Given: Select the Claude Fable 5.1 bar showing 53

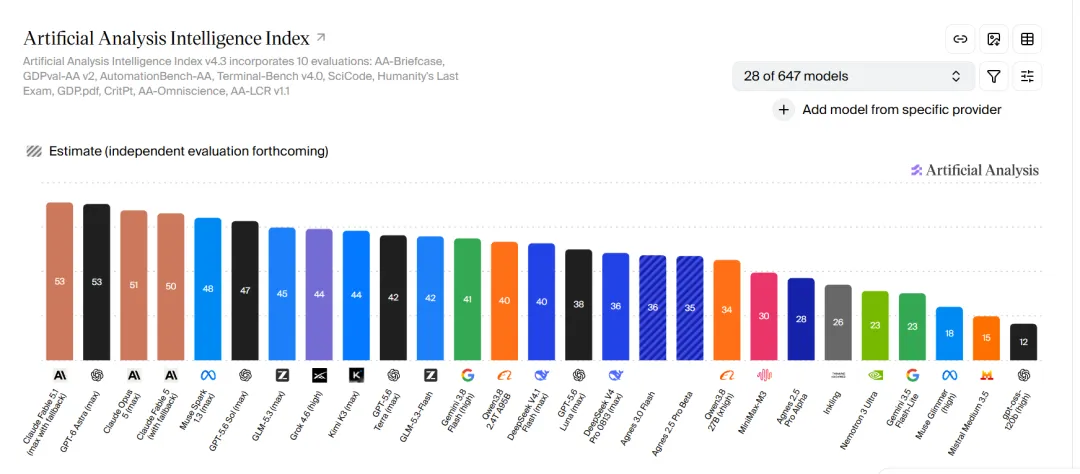Looking at the screenshot, I should (x=60, y=281).
